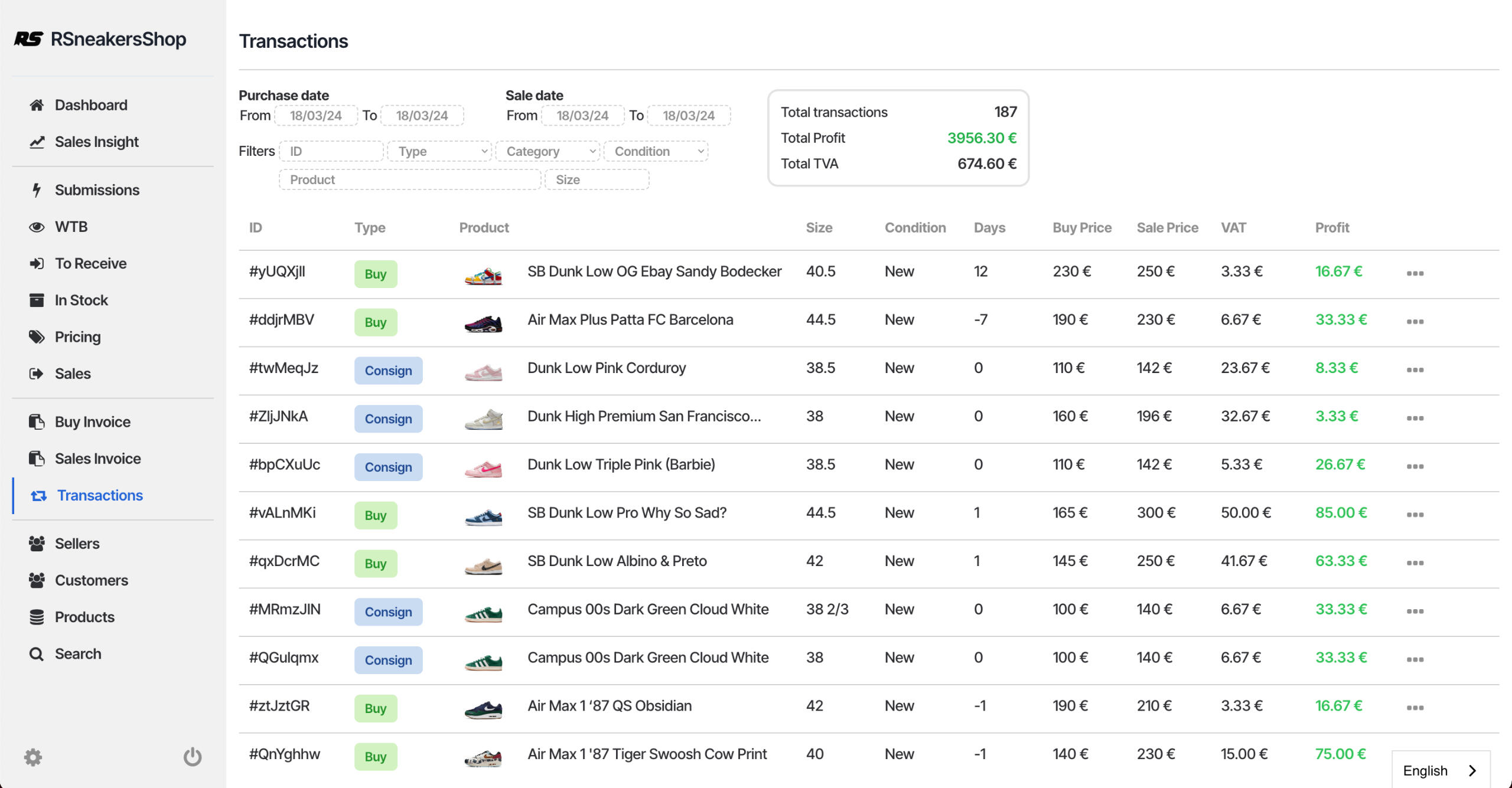Viewport: 1512px width, 788px height.
Task: Click the Product filter input field
Action: (409, 179)
